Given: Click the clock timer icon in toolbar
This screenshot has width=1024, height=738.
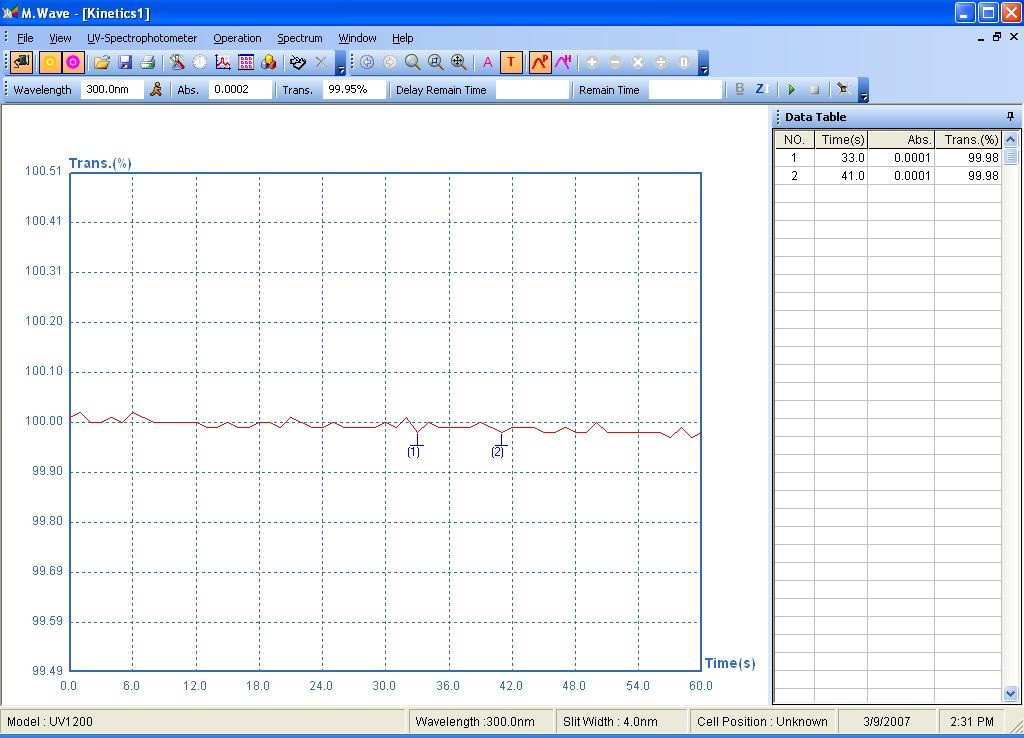Looking at the screenshot, I should pyautogui.click(x=200, y=62).
